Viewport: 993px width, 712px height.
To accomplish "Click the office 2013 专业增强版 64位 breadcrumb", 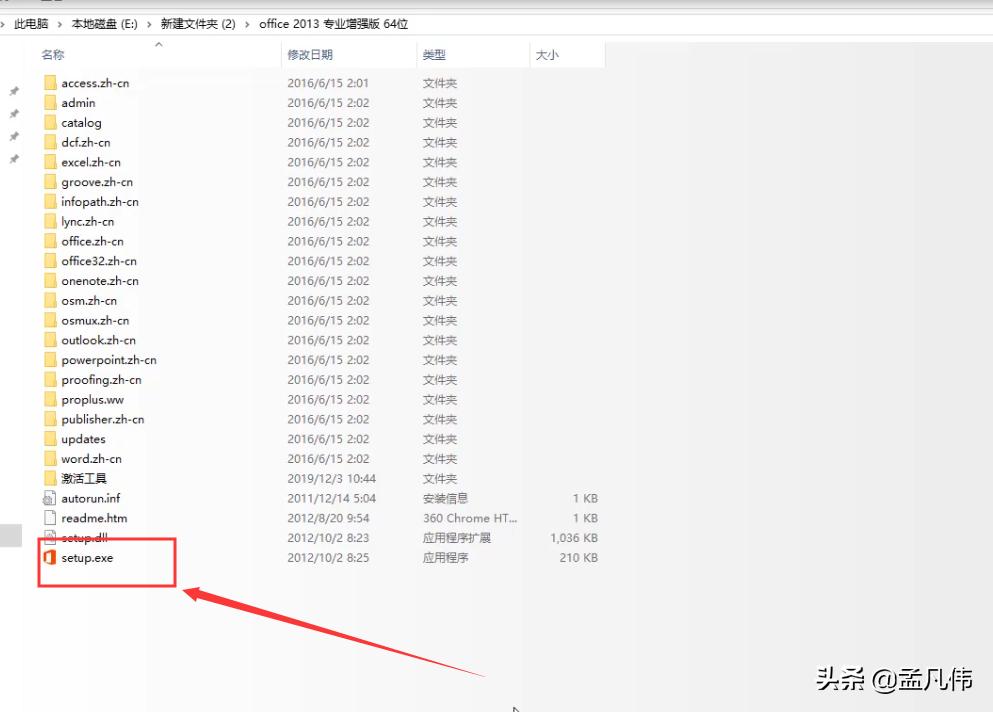I will click(x=334, y=24).
